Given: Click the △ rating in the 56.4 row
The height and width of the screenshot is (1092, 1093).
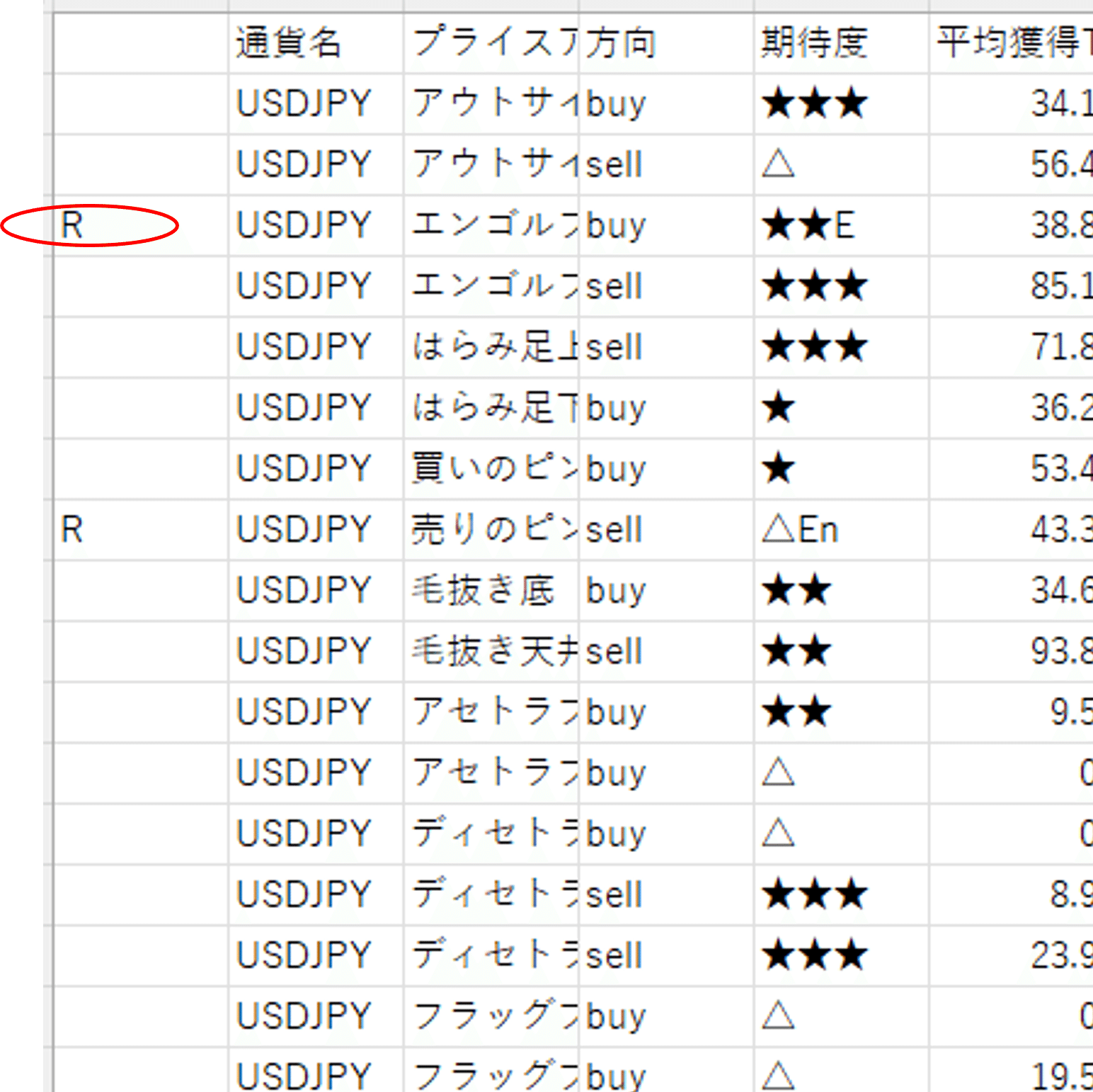Looking at the screenshot, I should click(841, 165).
